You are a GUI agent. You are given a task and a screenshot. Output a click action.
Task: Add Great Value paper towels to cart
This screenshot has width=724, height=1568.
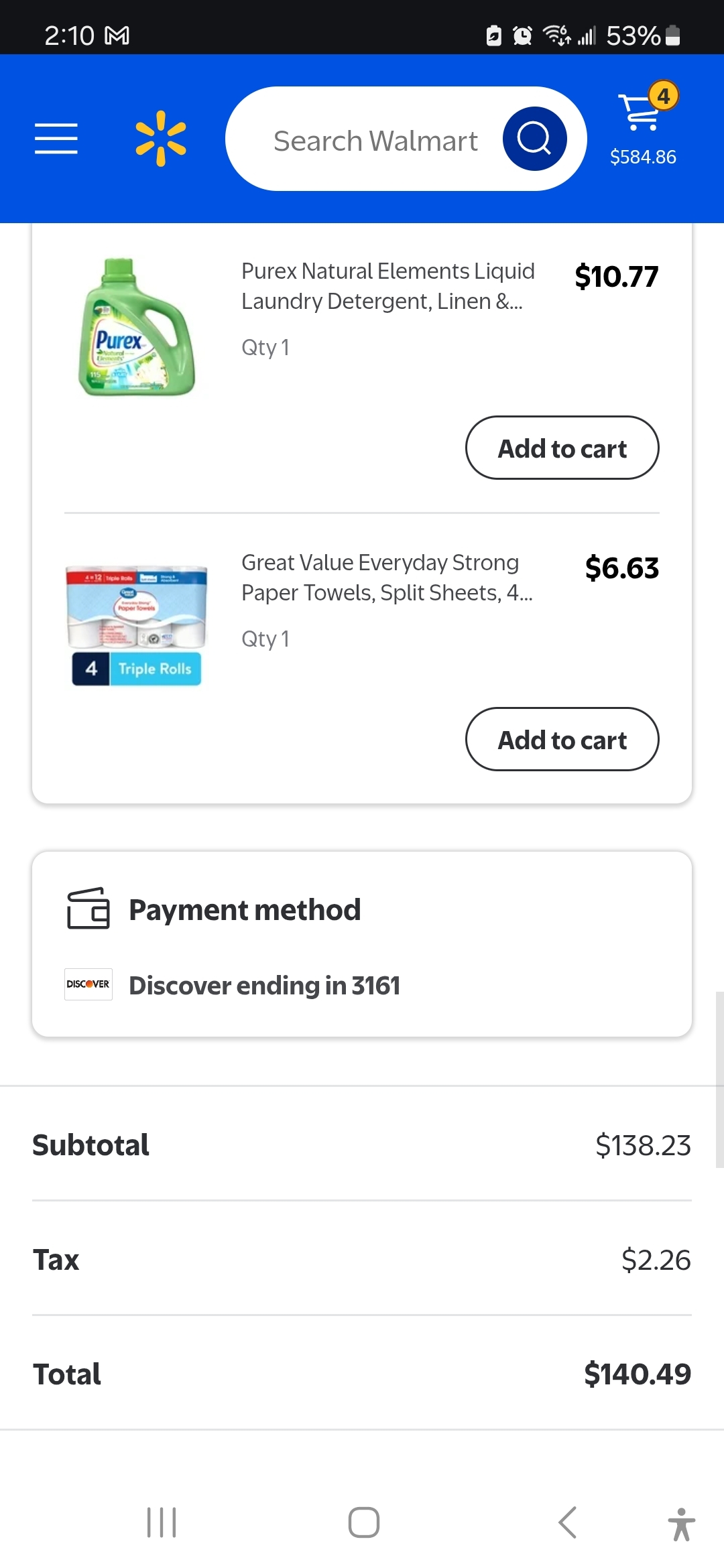(562, 740)
